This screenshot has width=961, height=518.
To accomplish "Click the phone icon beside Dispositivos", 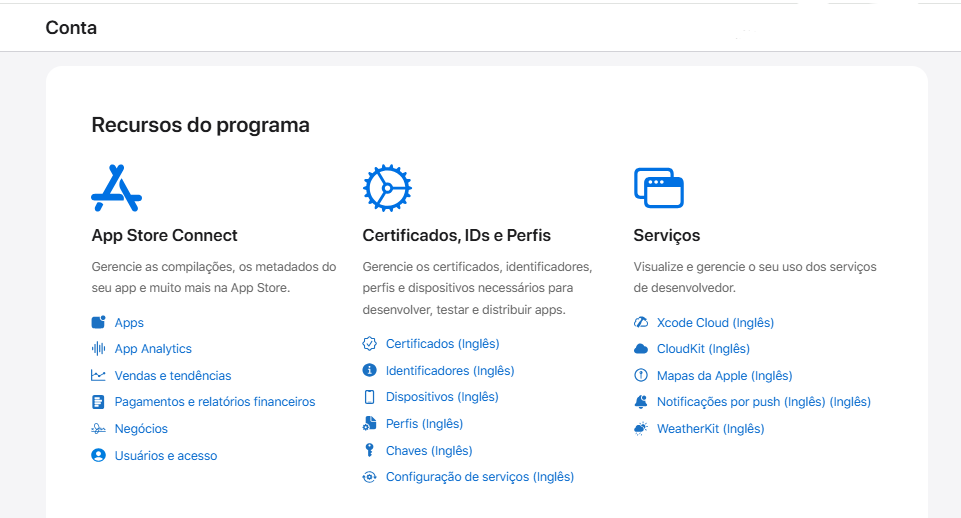I will (369, 397).
